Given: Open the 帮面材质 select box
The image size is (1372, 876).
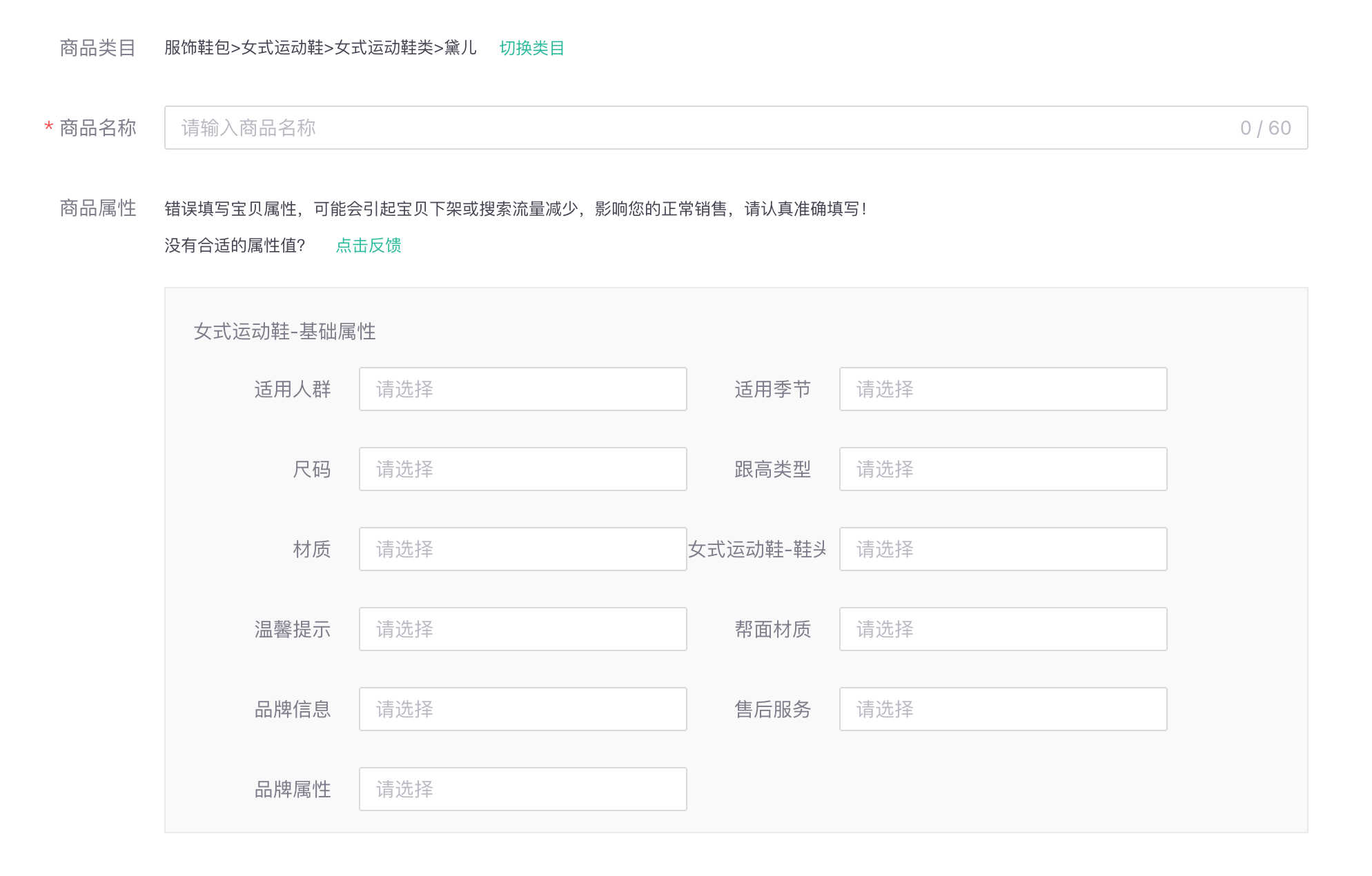Looking at the screenshot, I should point(1002,629).
